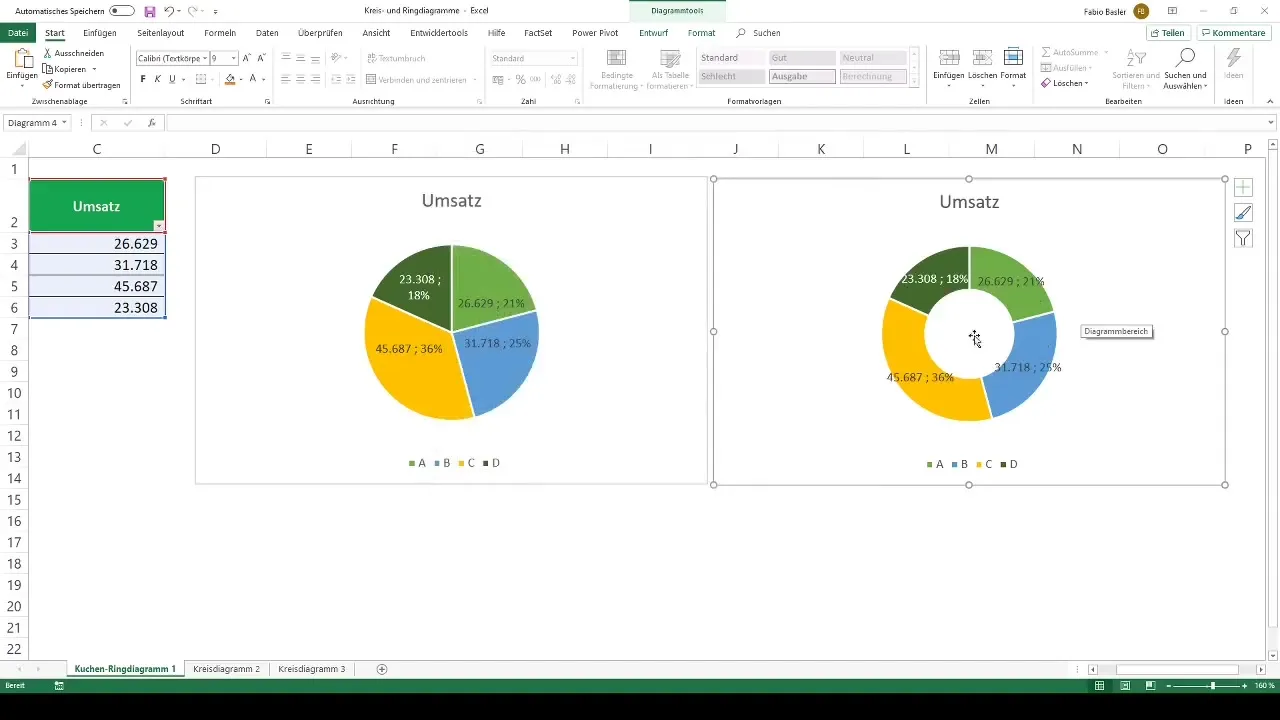This screenshot has height=720, width=1280.
Task: Switch to the Einfügen ribbon tab
Action: tap(100, 33)
